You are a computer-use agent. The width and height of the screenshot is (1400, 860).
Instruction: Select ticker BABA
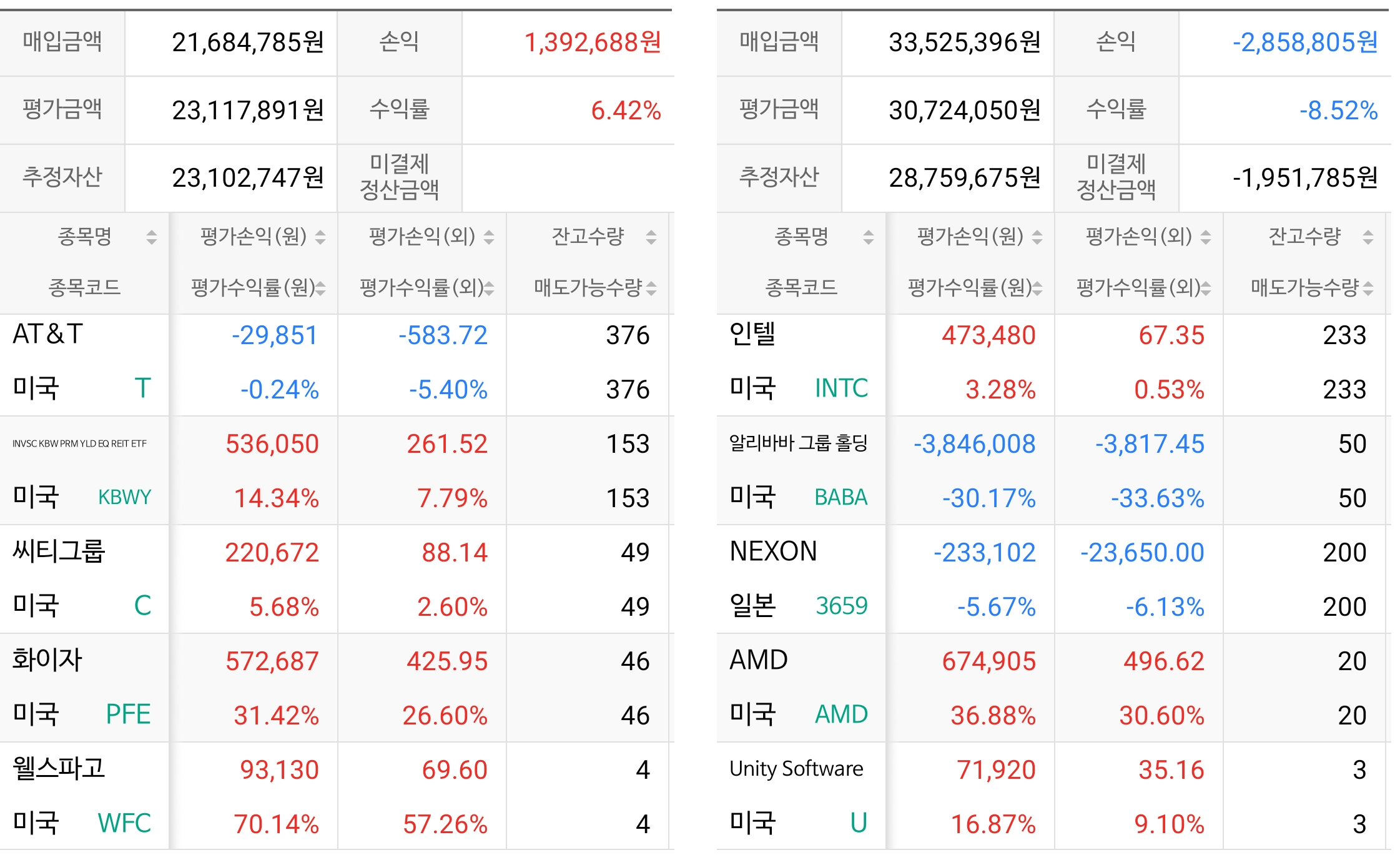tap(841, 497)
